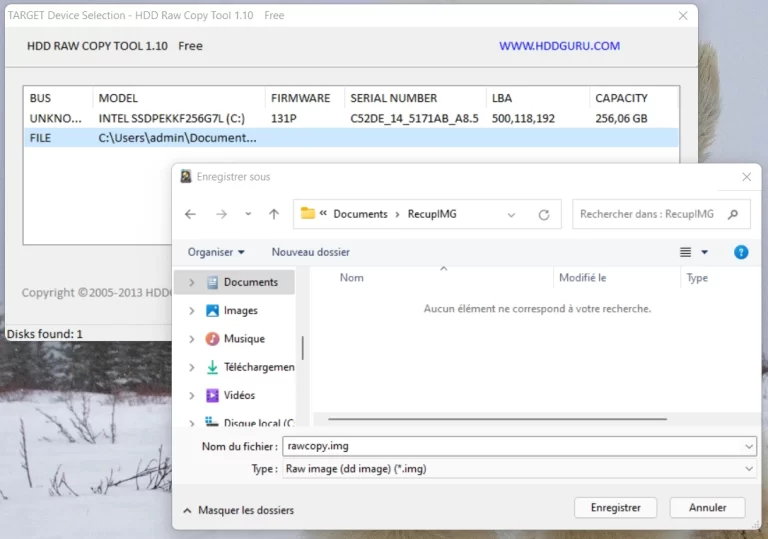Viewport: 768px width, 539px height.
Task: Open the blue help icon
Action: (x=741, y=252)
